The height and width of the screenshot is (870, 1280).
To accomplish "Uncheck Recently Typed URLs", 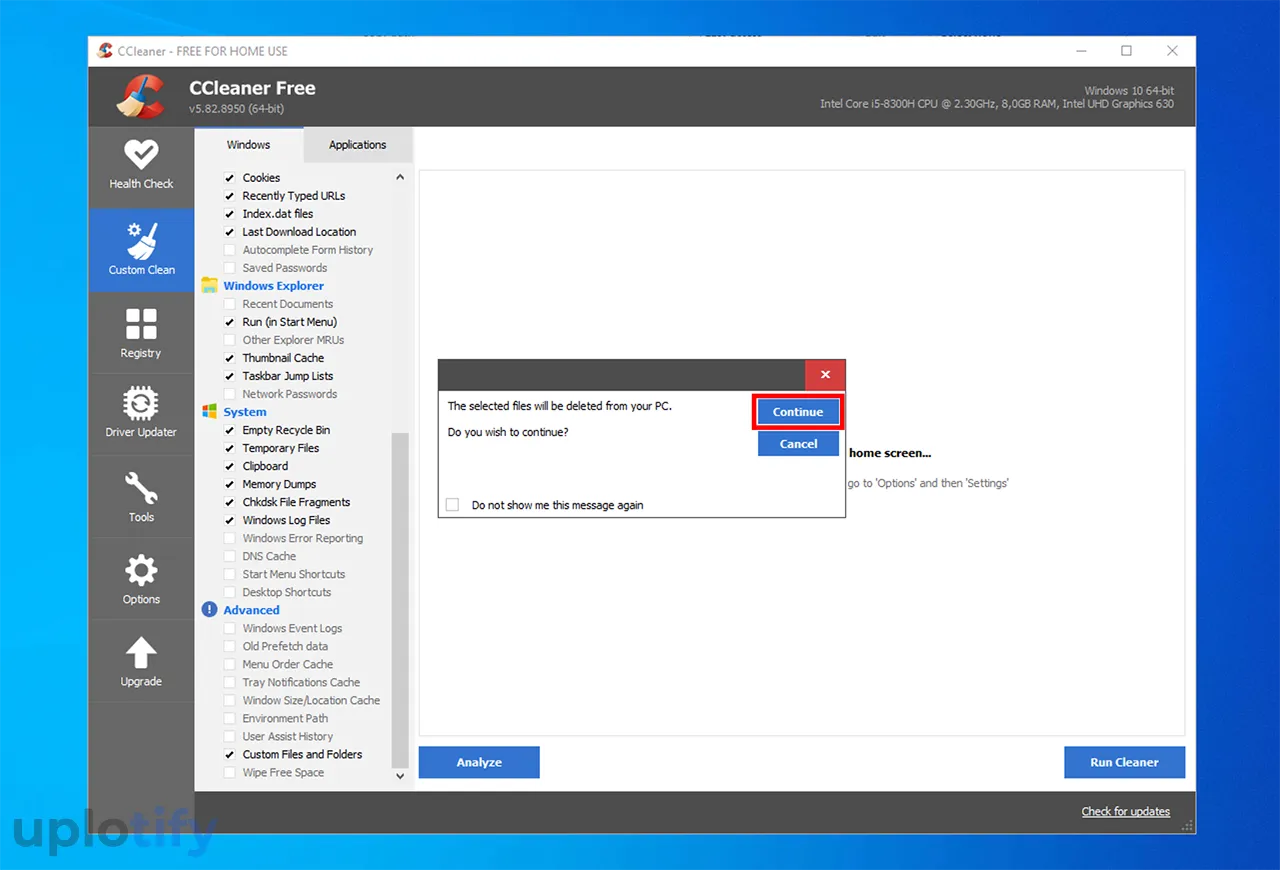I will (230, 196).
